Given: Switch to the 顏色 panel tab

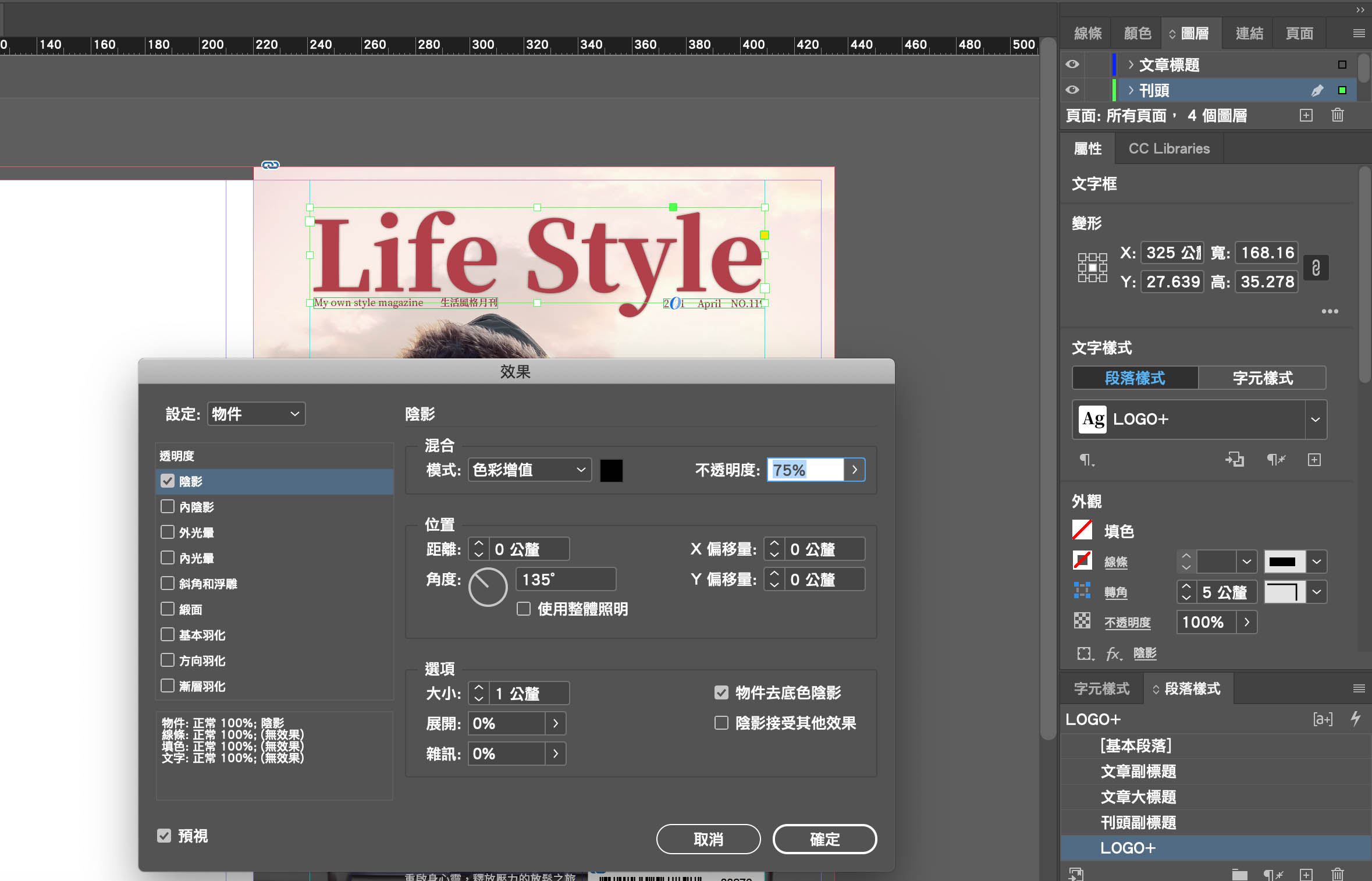Looking at the screenshot, I should (1137, 33).
